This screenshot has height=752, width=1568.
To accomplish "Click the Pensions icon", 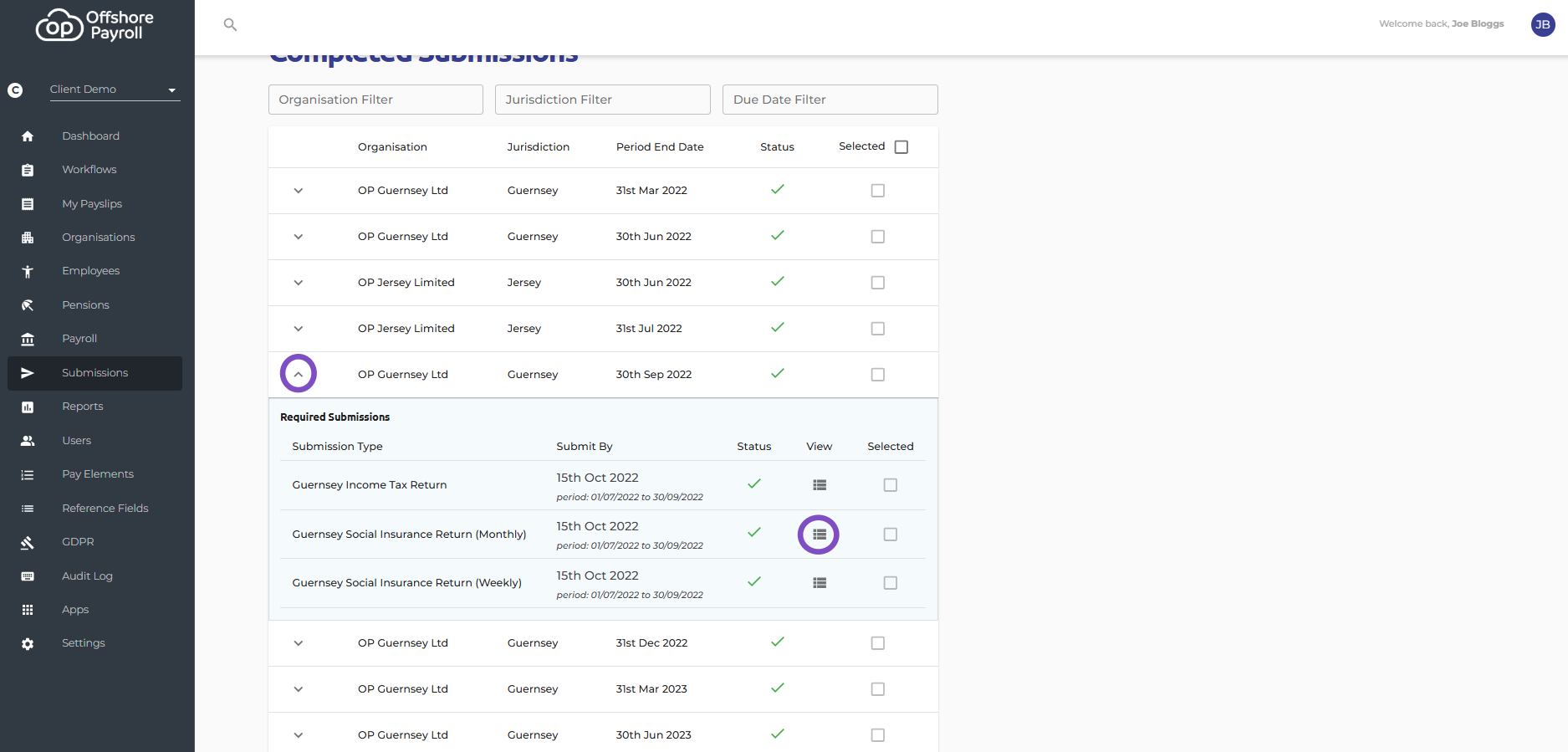I will (28, 305).
